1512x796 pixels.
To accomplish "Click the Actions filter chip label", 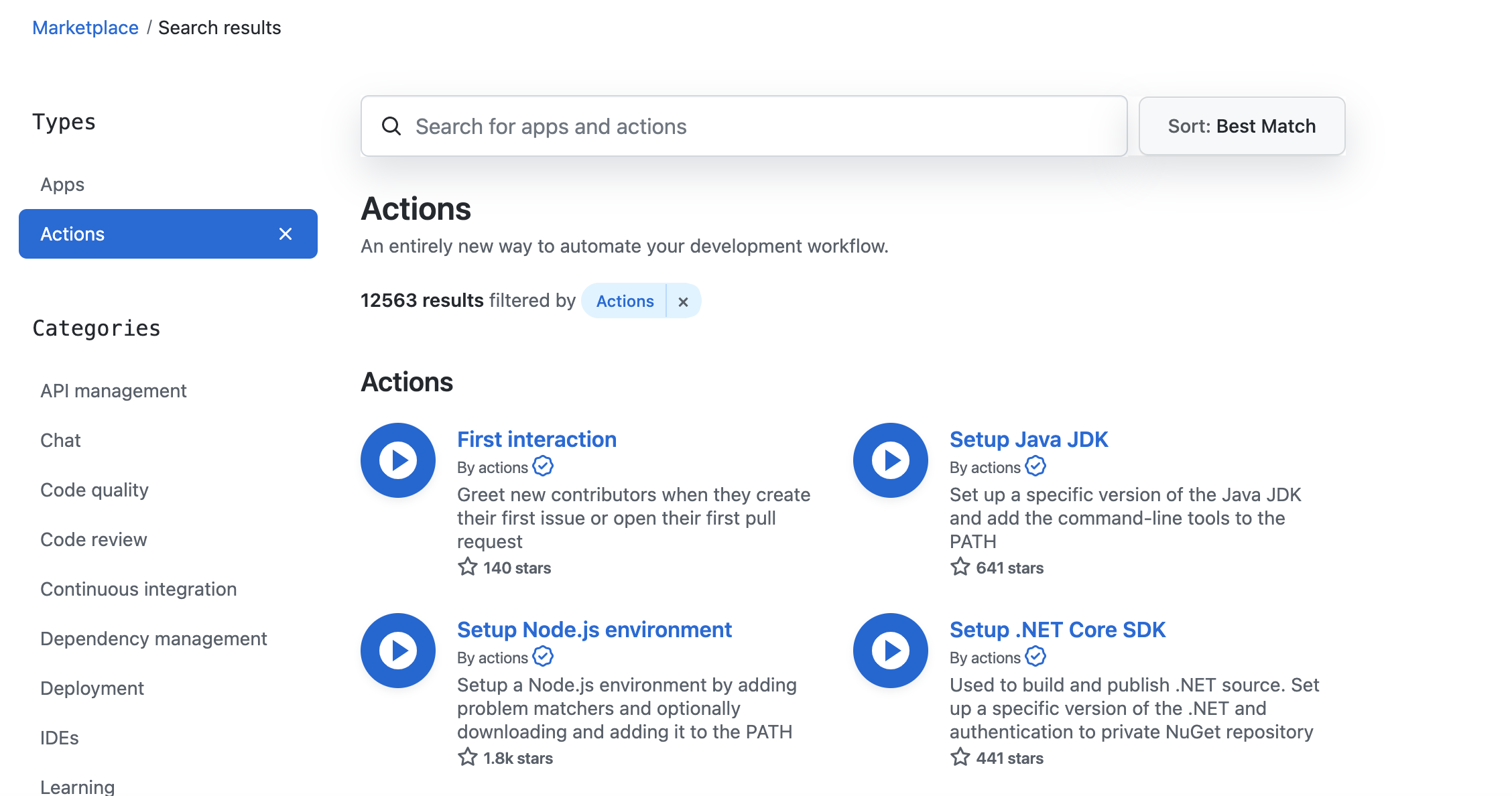I will coord(625,302).
